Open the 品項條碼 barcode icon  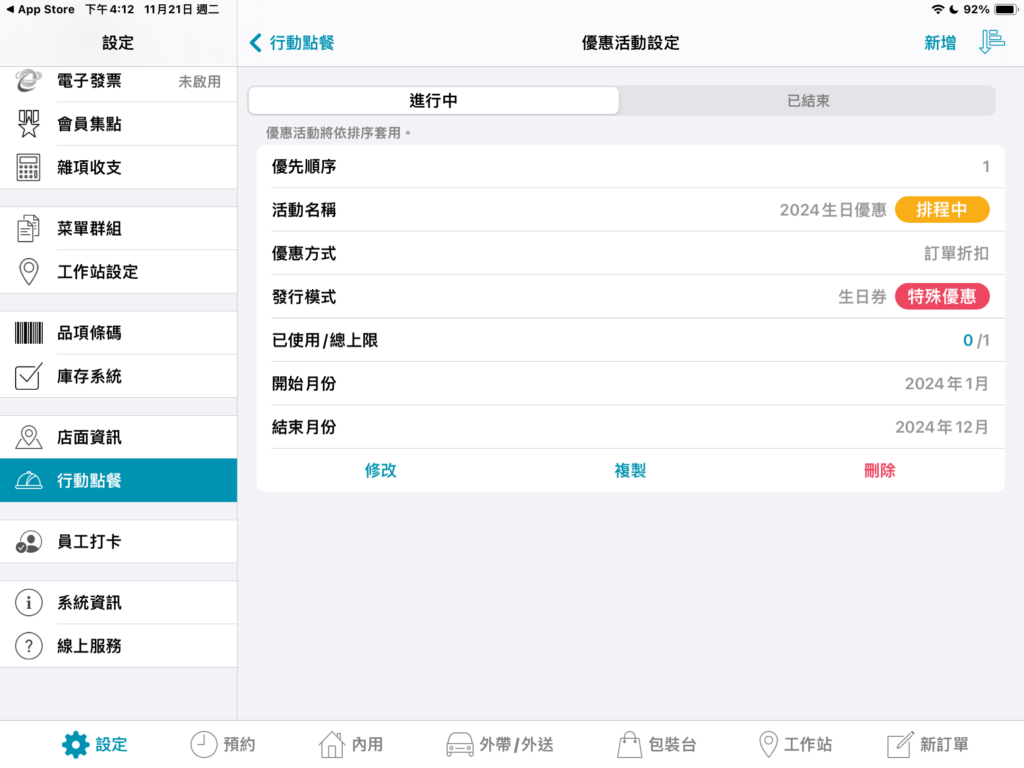(x=29, y=333)
